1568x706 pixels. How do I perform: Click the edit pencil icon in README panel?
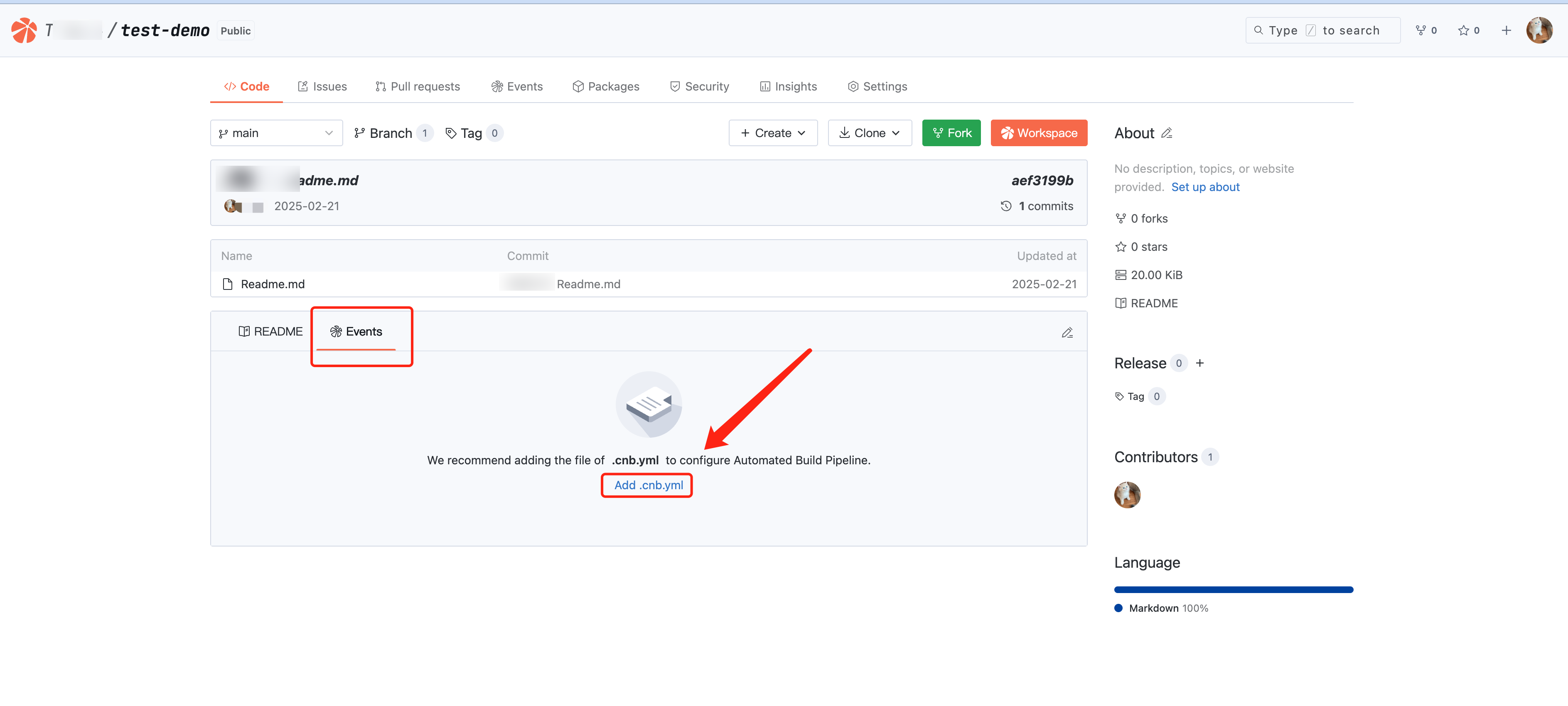1067,332
